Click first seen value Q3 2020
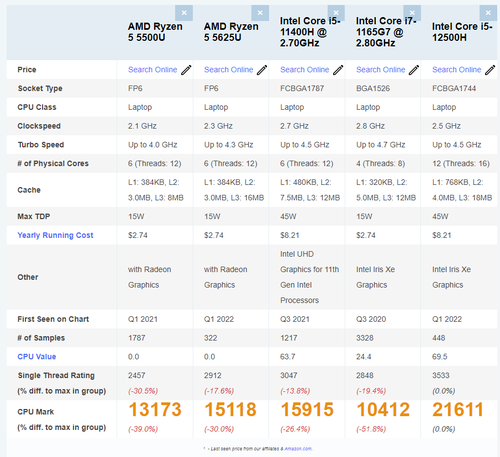 (x=371, y=319)
